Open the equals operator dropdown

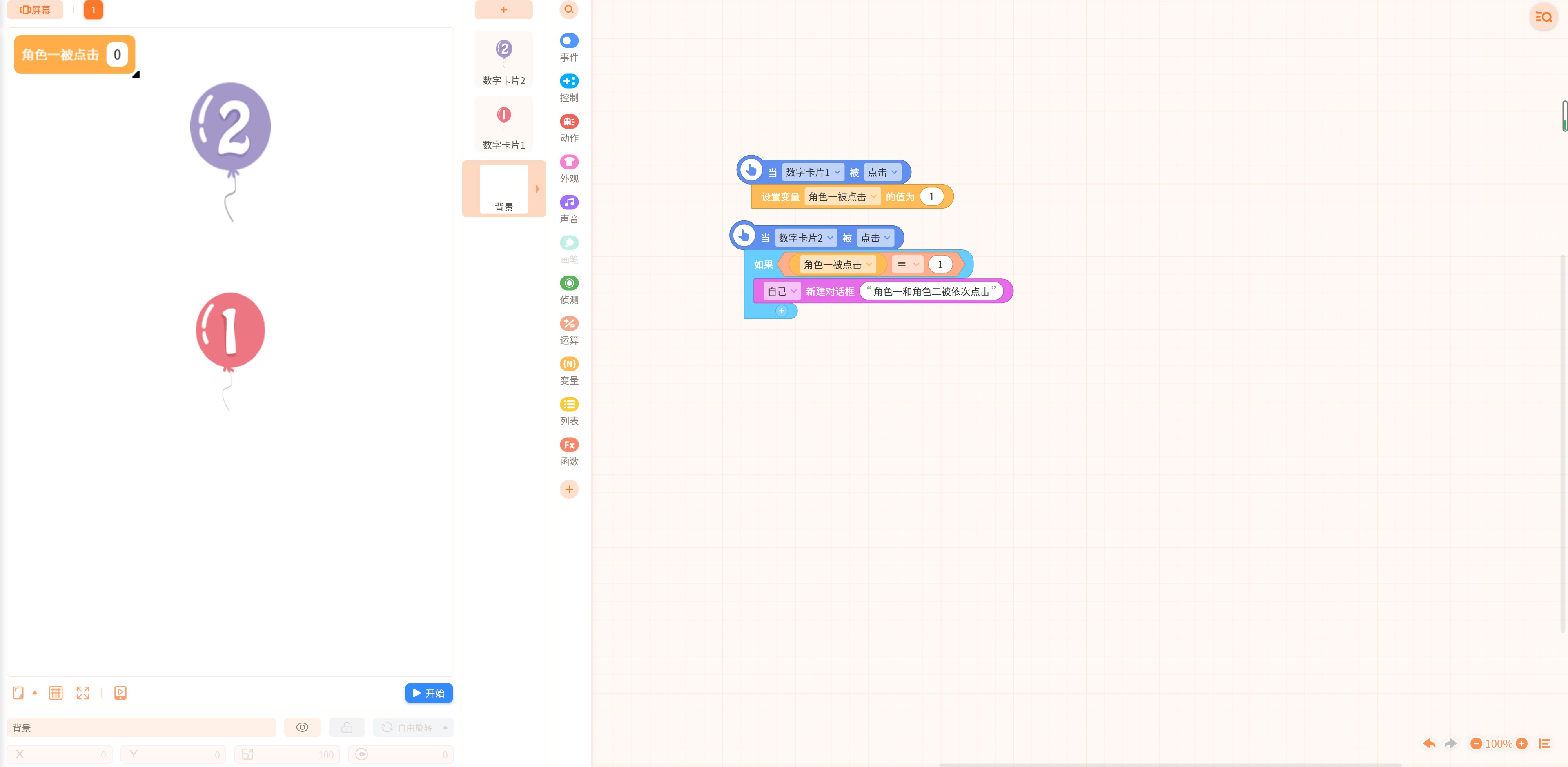(907, 264)
